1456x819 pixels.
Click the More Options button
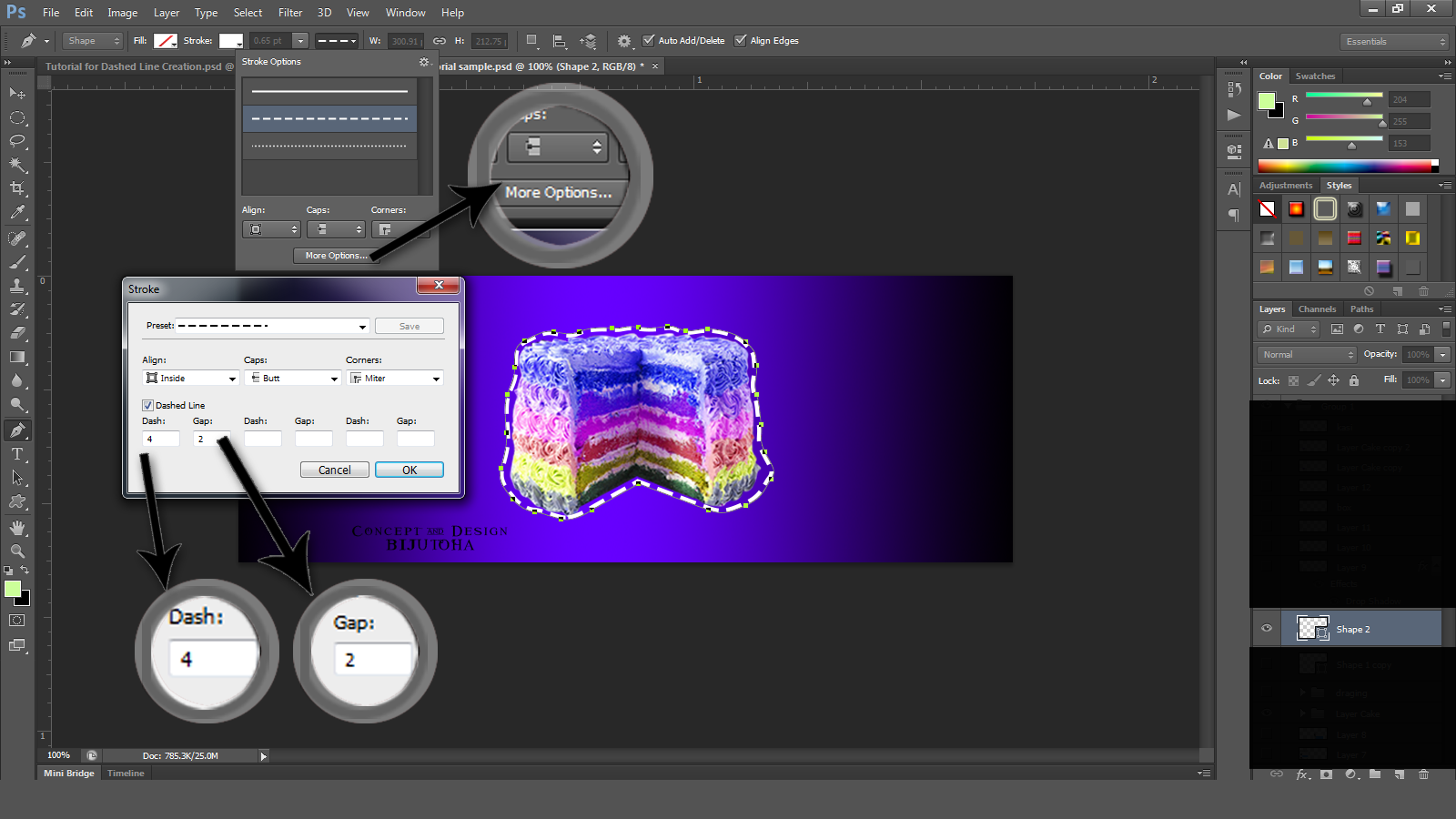coord(334,256)
